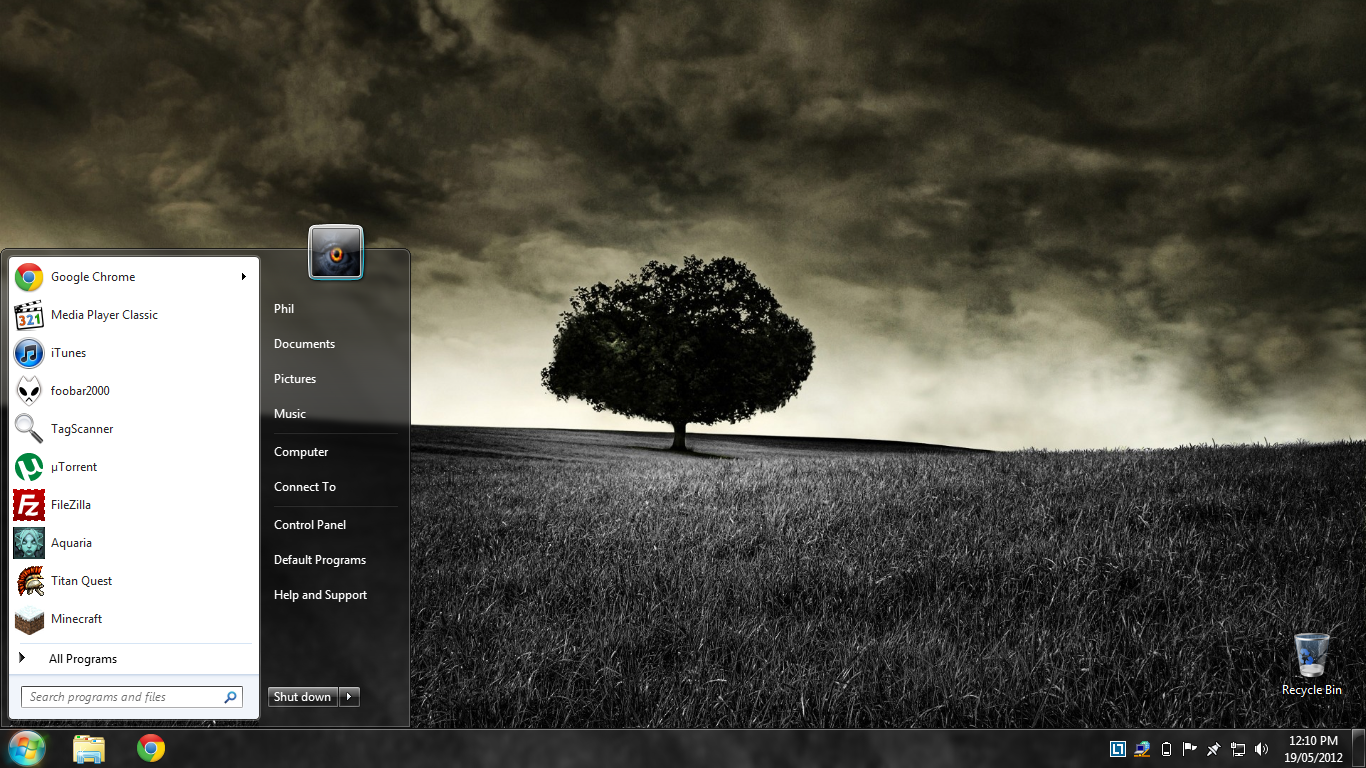Open Default Programs menu entry
The height and width of the screenshot is (768, 1366).
(320, 560)
